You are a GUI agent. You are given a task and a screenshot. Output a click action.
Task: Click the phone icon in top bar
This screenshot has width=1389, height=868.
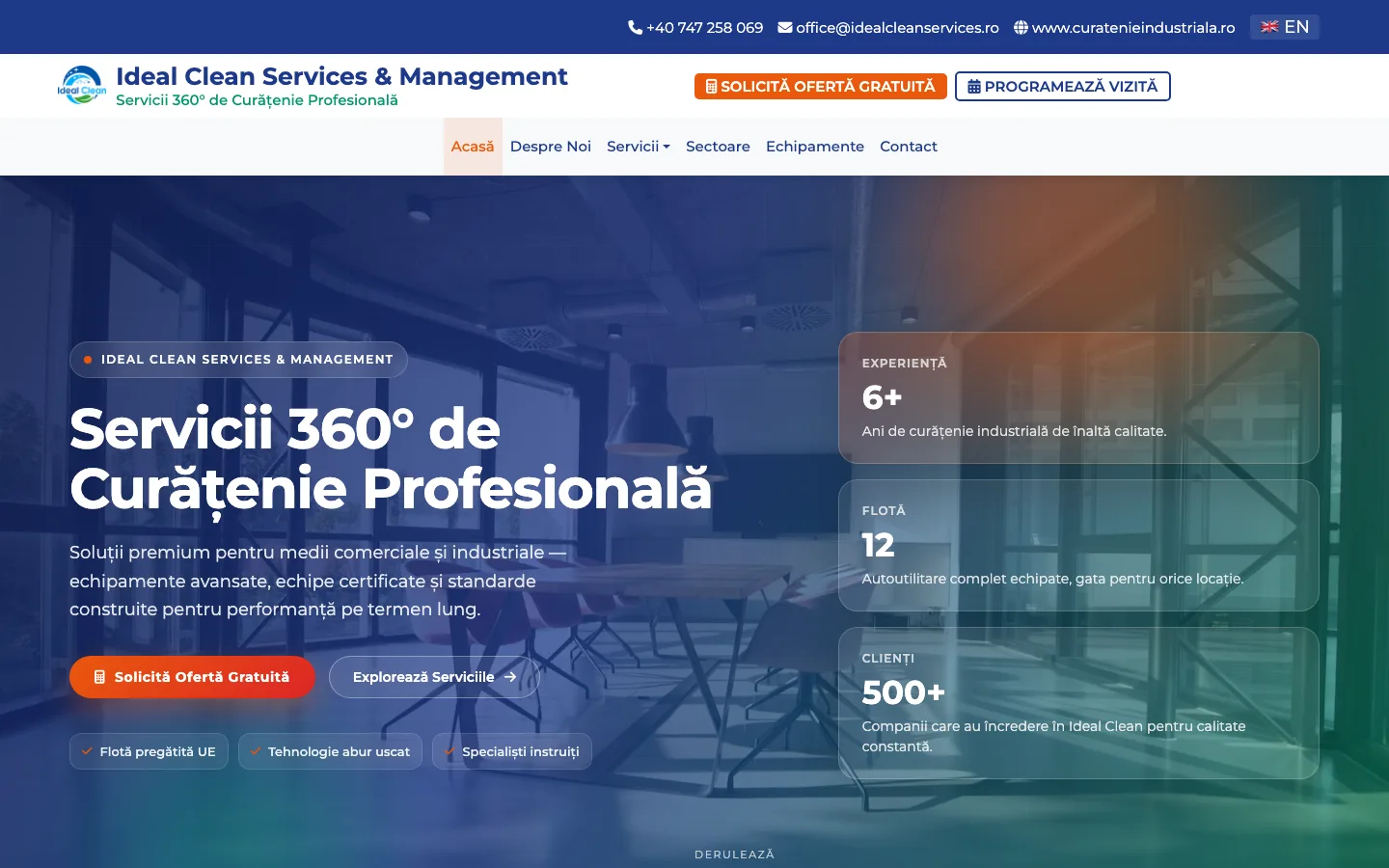coord(635,28)
